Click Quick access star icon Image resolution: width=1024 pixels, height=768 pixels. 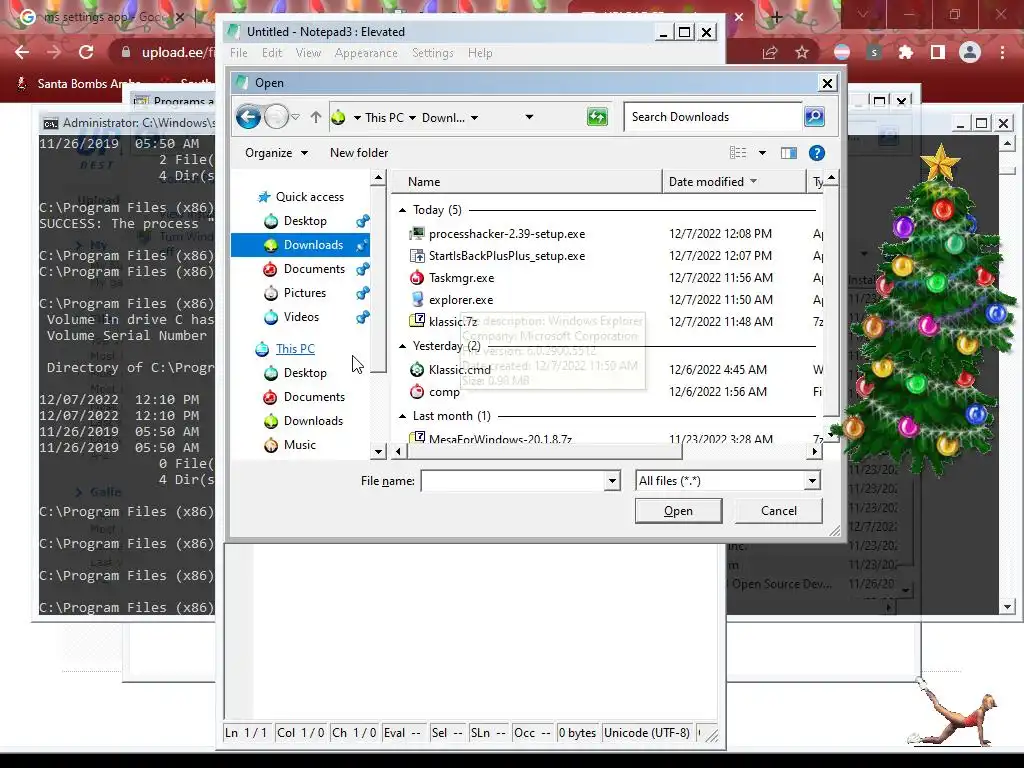pos(264,197)
